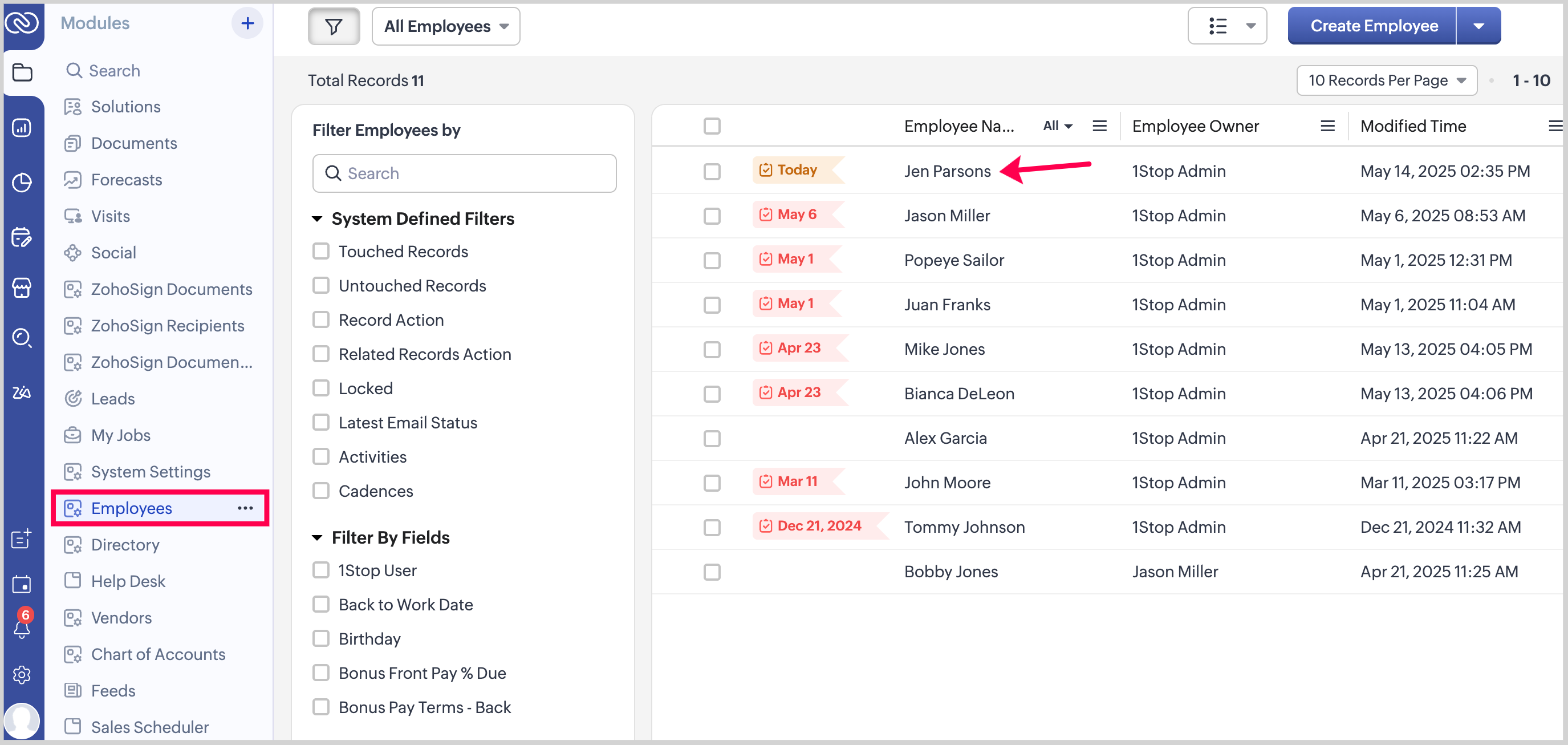Open the Jen Parsons employee record
1568x745 pixels.
[947, 171]
